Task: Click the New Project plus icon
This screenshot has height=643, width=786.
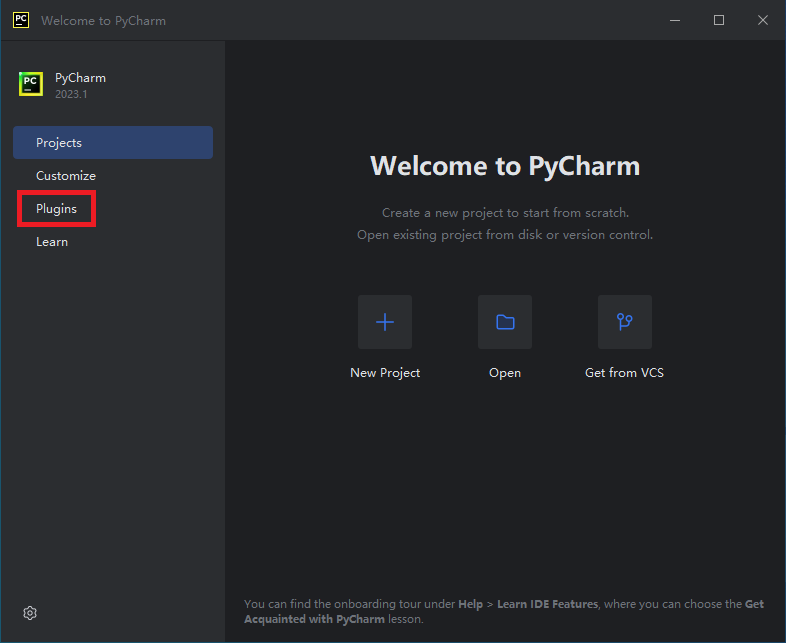Action: (x=385, y=322)
